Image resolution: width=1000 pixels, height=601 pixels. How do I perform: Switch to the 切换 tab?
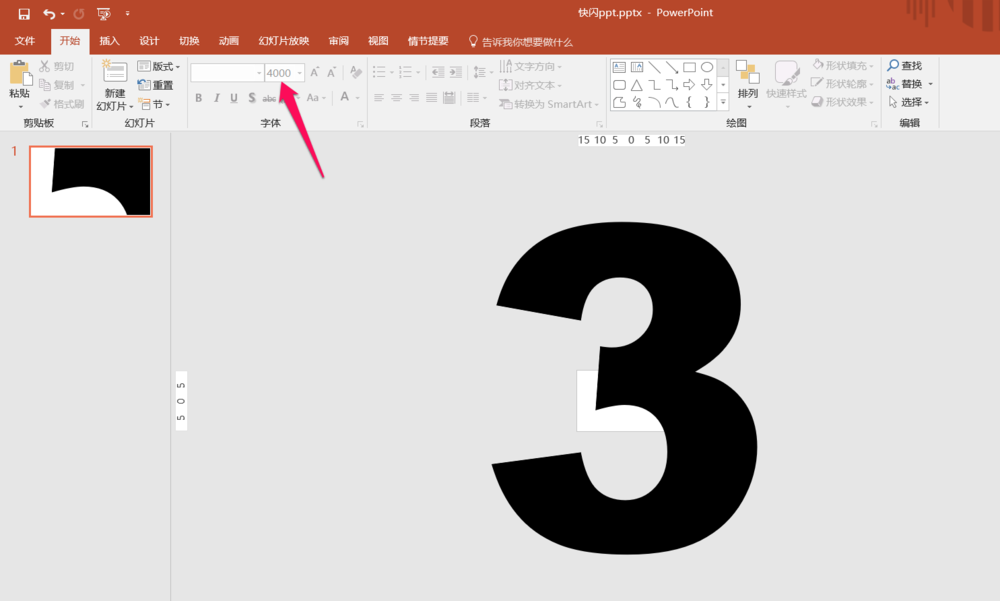pyautogui.click(x=189, y=41)
